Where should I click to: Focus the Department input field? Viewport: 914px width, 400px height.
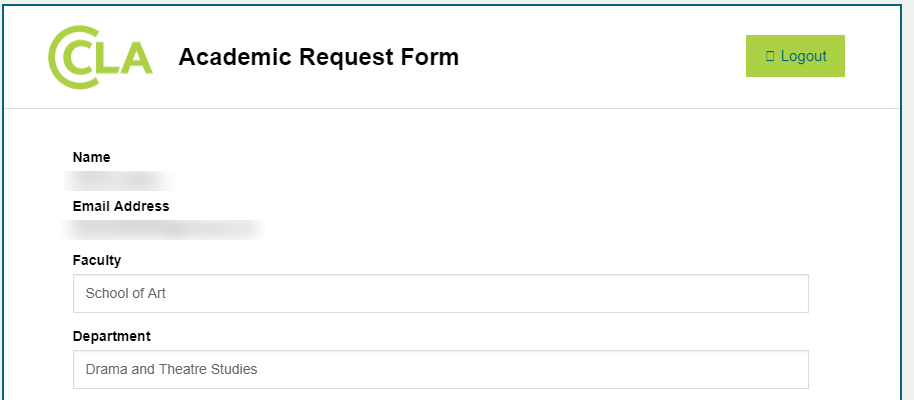[x=440, y=369]
